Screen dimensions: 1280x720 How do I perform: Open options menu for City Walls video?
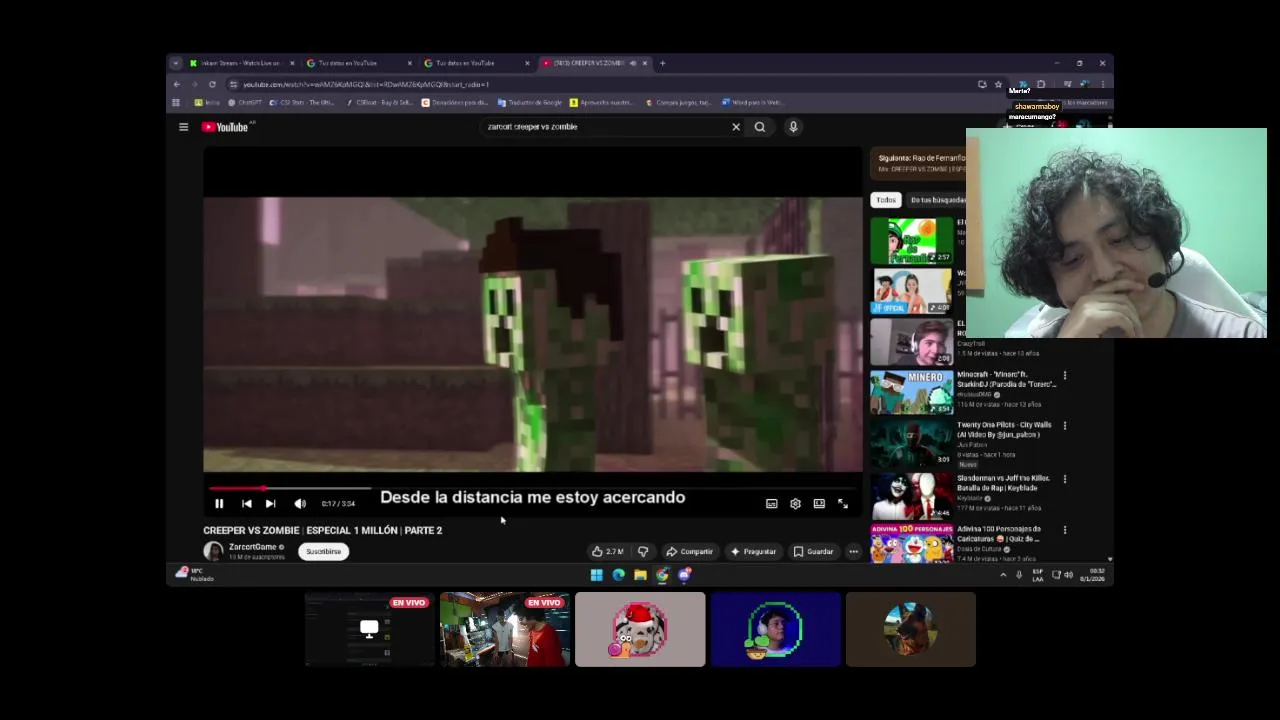point(1065,426)
